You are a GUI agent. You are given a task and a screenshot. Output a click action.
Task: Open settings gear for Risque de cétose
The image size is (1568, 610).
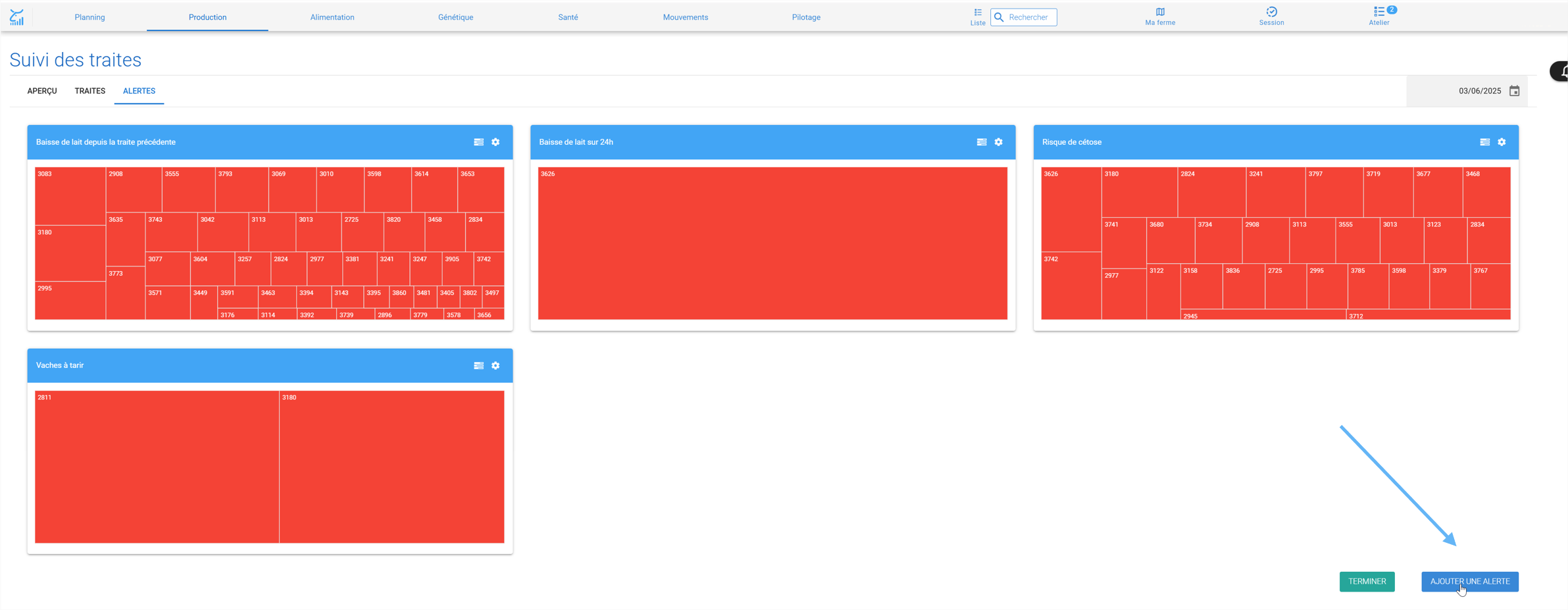[1502, 142]
